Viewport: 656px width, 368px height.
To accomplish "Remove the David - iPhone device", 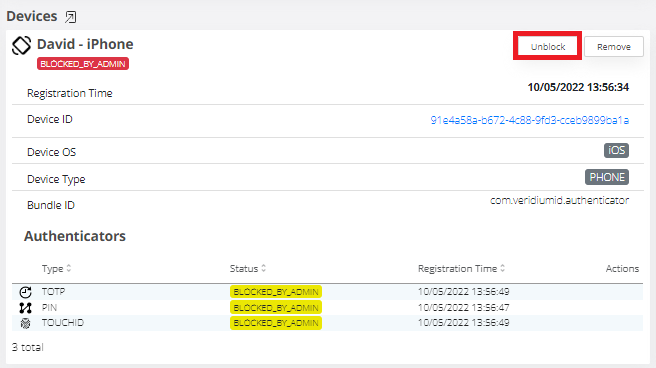I will pyautogui.click(x=614, y=46).
